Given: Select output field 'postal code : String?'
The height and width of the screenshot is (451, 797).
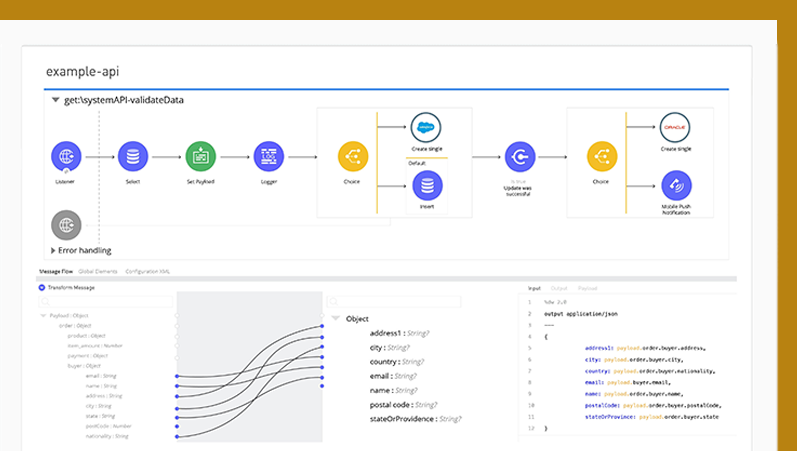Looking at the screenshot, I should (403, 405).
